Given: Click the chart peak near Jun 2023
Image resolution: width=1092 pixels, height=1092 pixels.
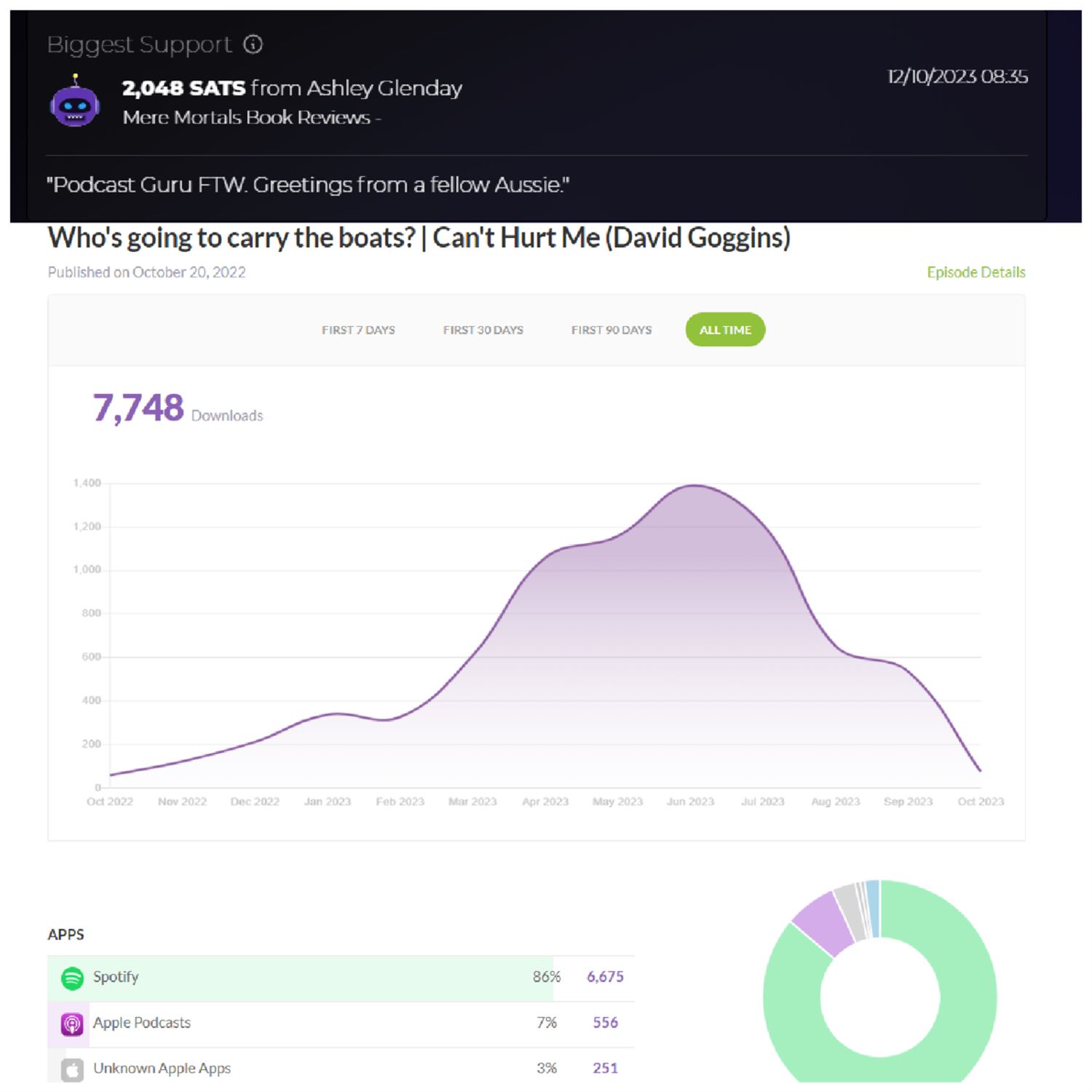Looking at the screenshot, I should (x=695, y=486).
